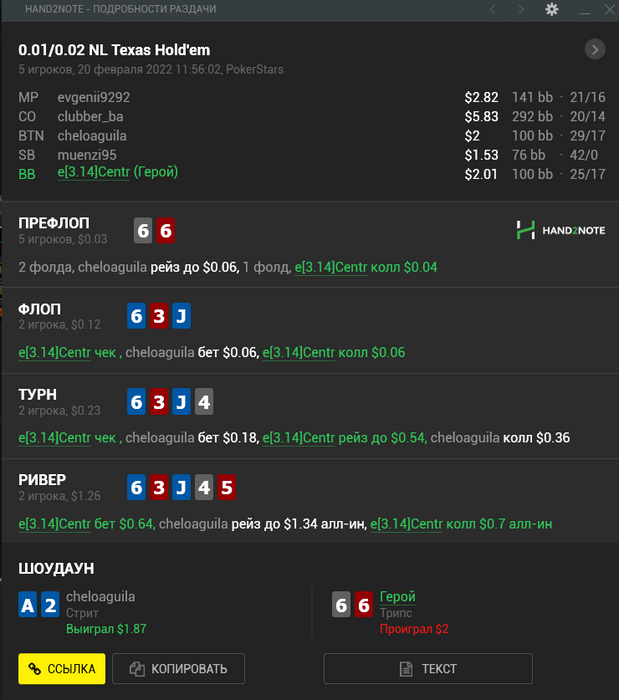The height and width of the screenshot is (700, 619).
Task: Go to next hand with right arrow
Action: point(521,9)
